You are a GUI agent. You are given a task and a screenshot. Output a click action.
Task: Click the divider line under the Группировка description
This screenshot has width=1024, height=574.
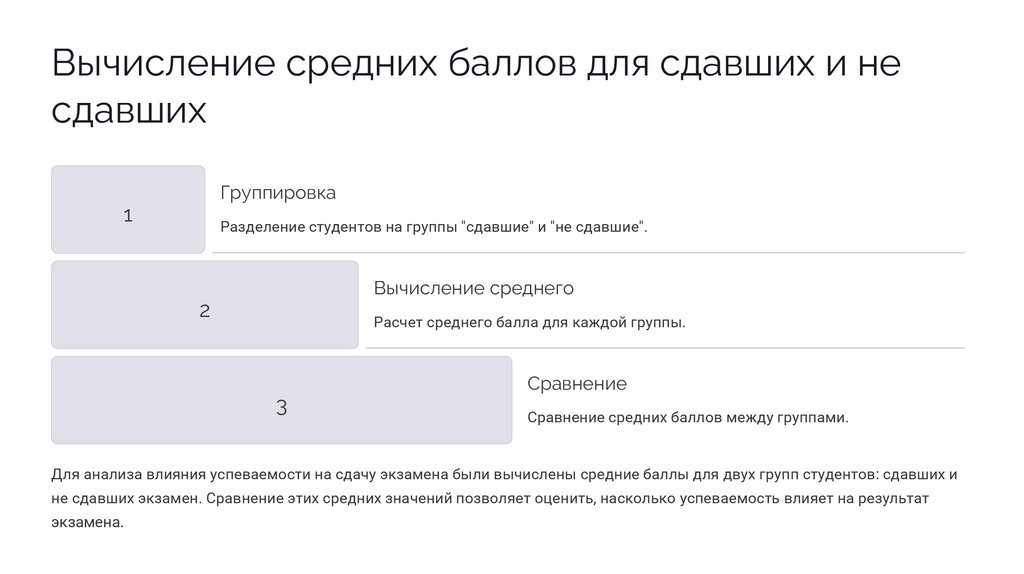[588, 253]
